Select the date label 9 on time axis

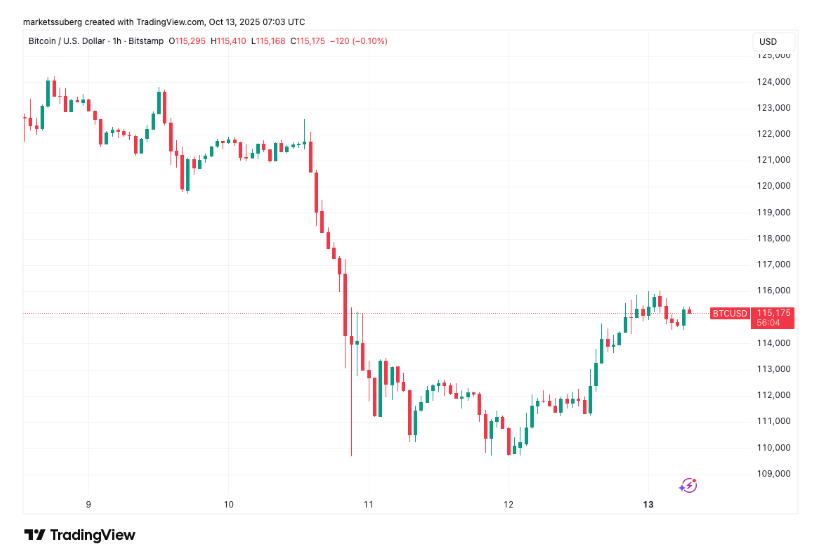(88, 504)
